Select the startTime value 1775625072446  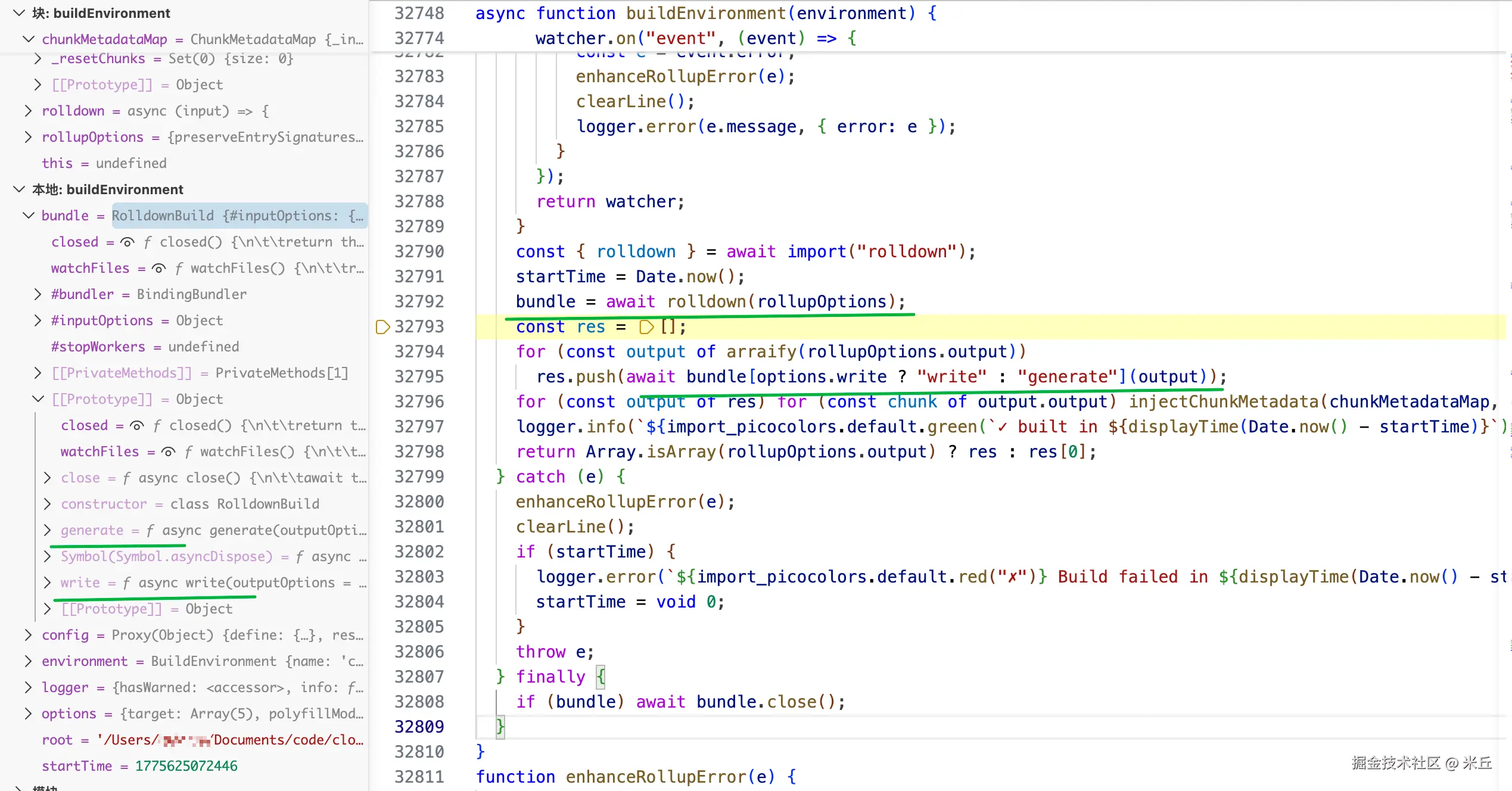click(x=186, y=766)
